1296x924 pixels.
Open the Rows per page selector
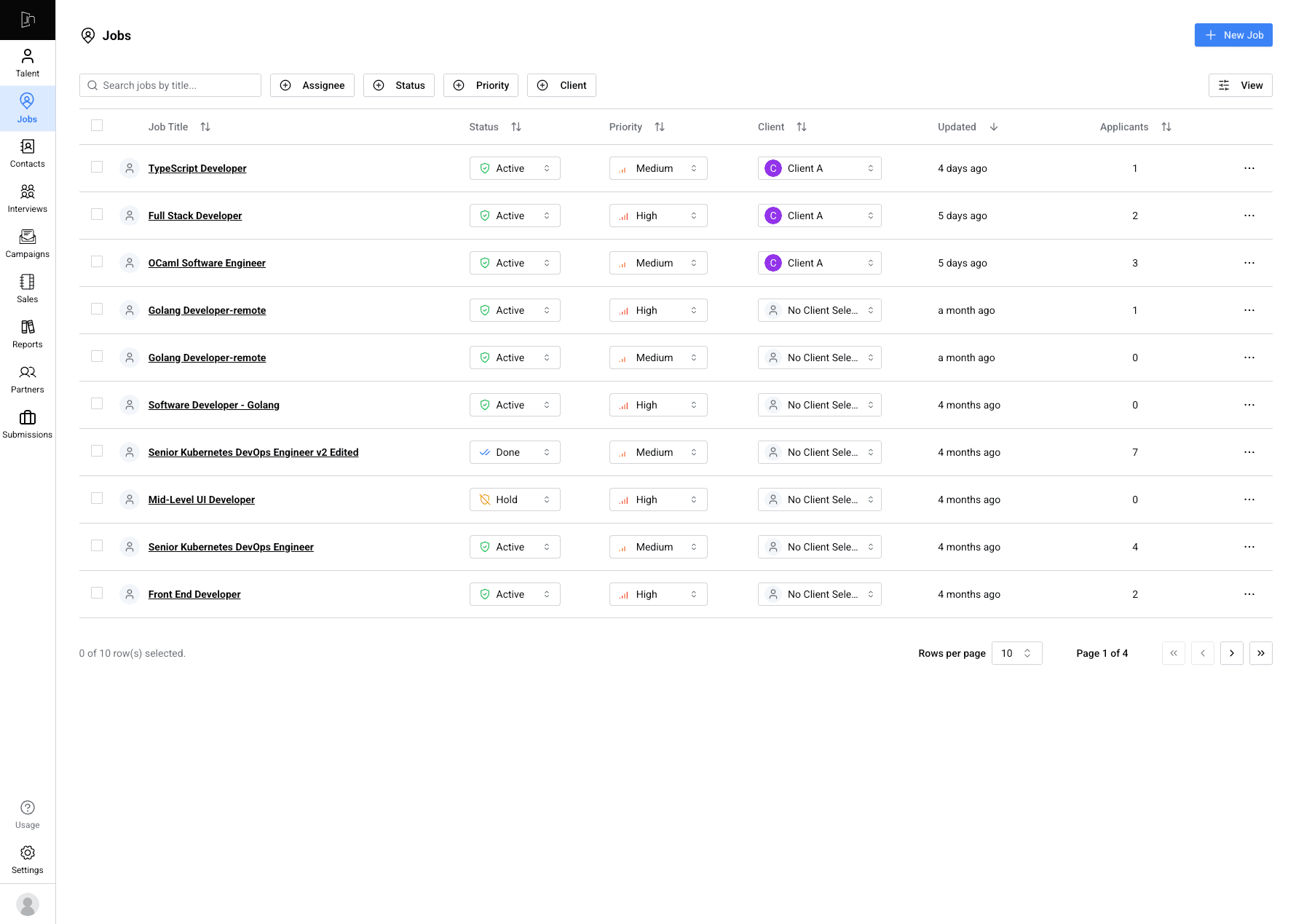pyautogui.click(x=1016, y=653)
